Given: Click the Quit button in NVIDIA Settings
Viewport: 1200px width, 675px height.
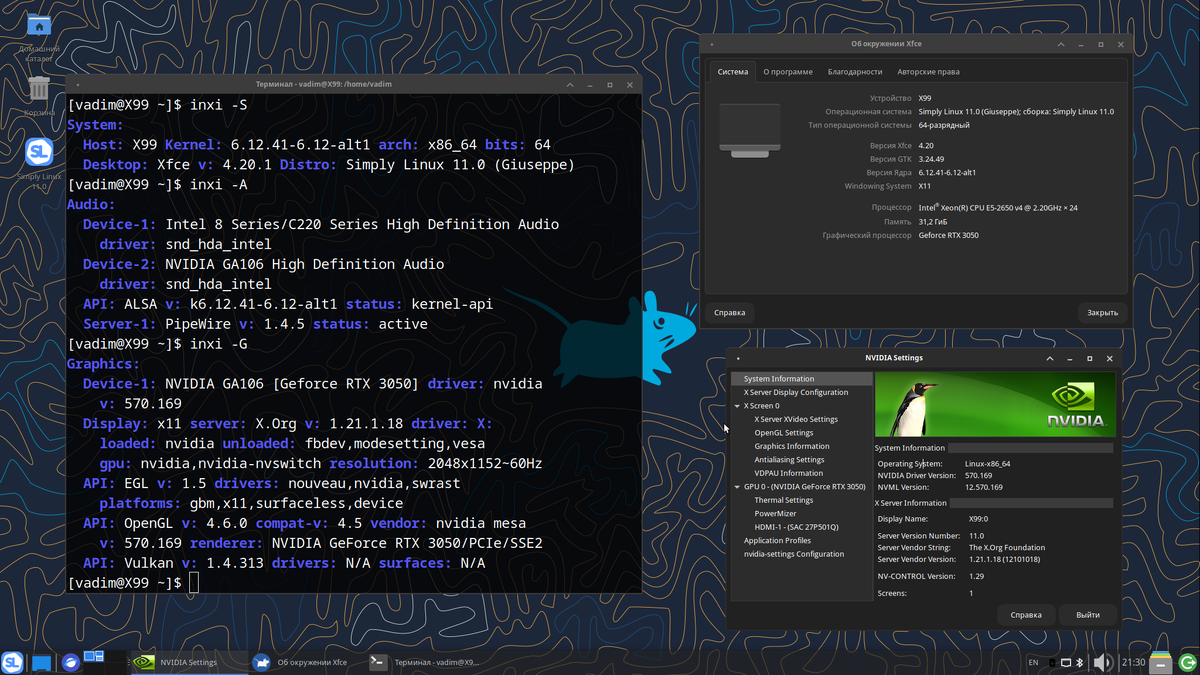Looking at the screenshot, I should pos(1088,615).
